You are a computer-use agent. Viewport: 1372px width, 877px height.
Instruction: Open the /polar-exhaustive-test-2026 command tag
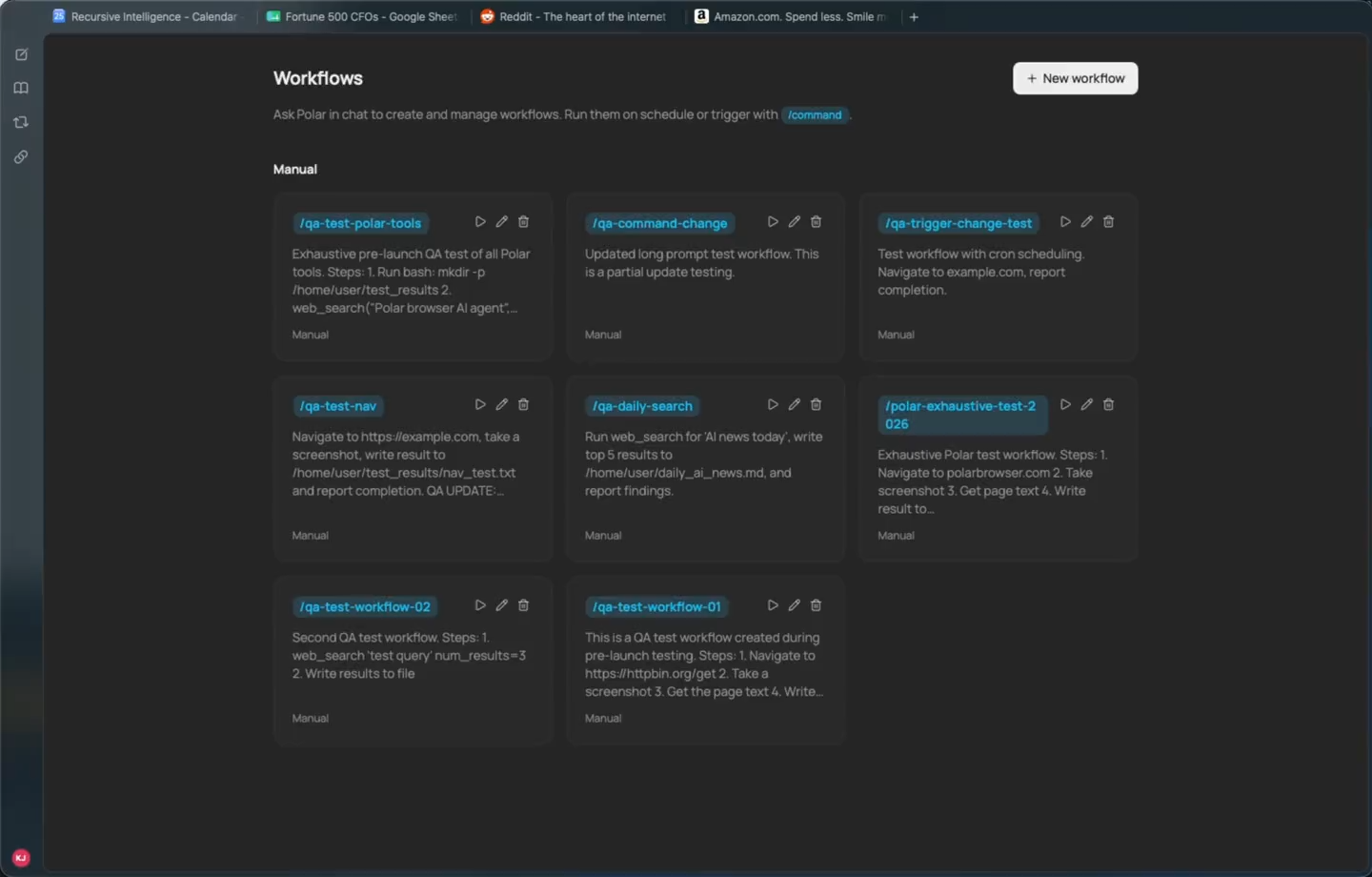pyautogui.click(x=962, y=416)
